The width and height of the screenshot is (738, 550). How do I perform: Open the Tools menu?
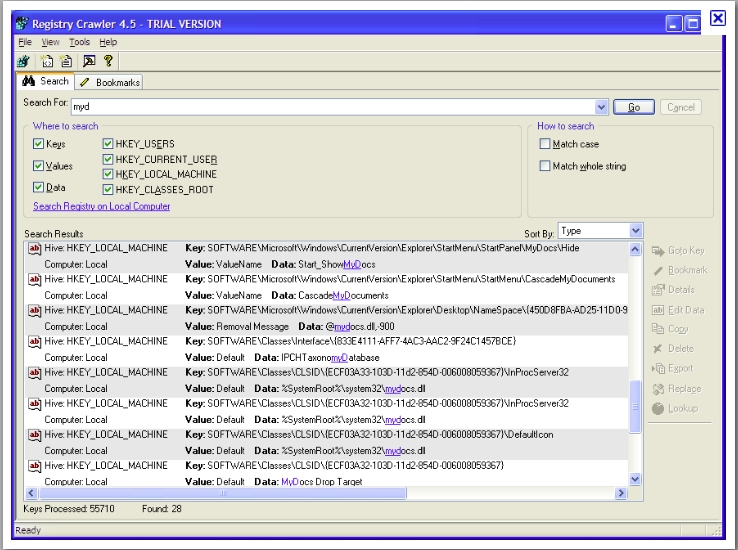click(79, 42)
